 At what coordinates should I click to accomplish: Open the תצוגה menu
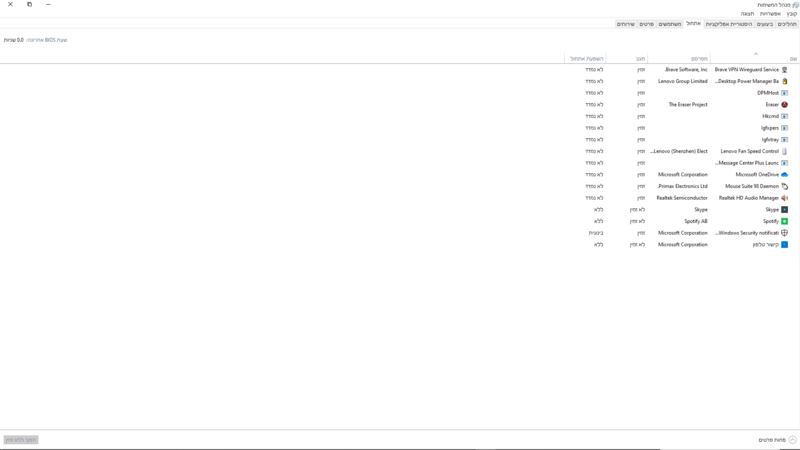747,14
